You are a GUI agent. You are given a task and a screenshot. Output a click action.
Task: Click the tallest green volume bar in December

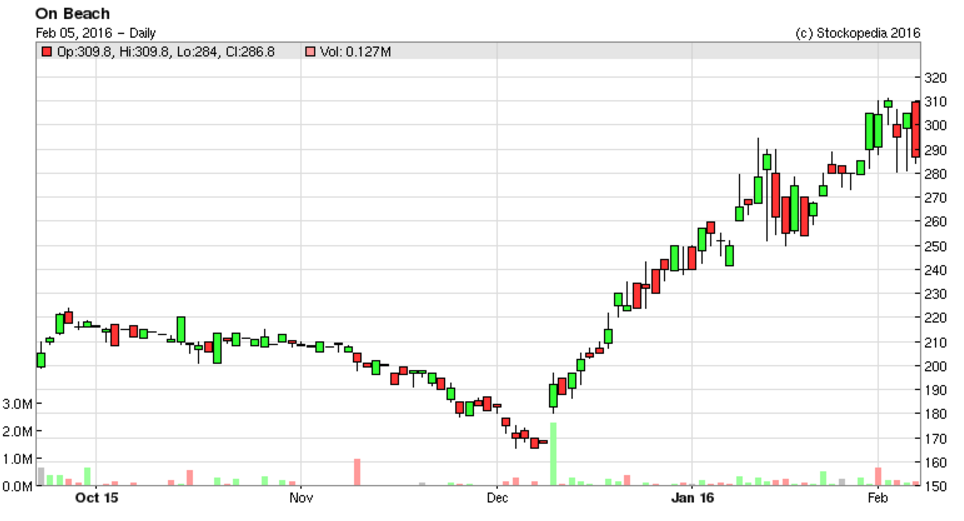553,454
